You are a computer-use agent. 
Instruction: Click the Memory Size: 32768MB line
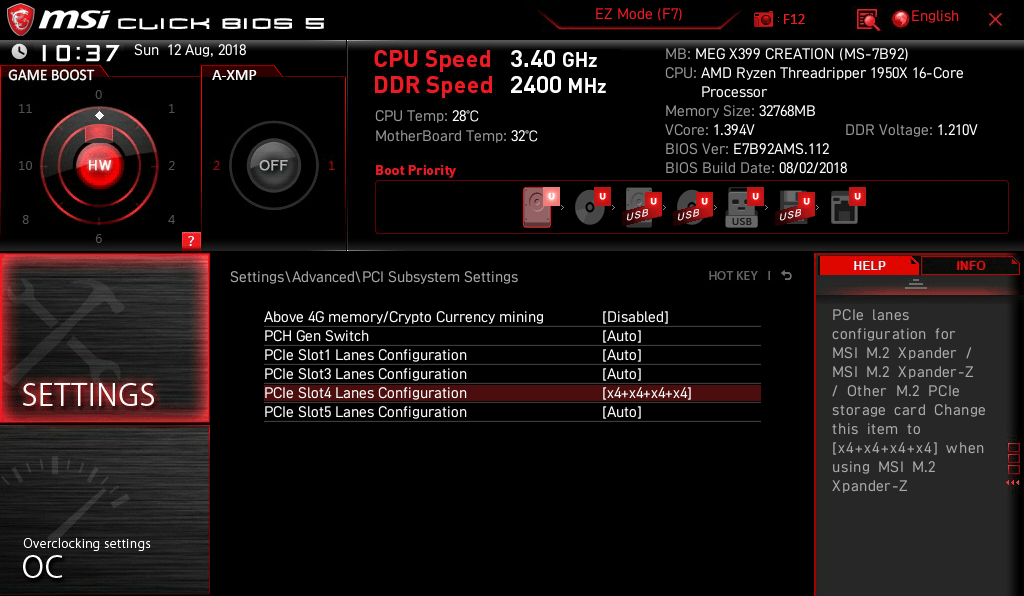740,111
